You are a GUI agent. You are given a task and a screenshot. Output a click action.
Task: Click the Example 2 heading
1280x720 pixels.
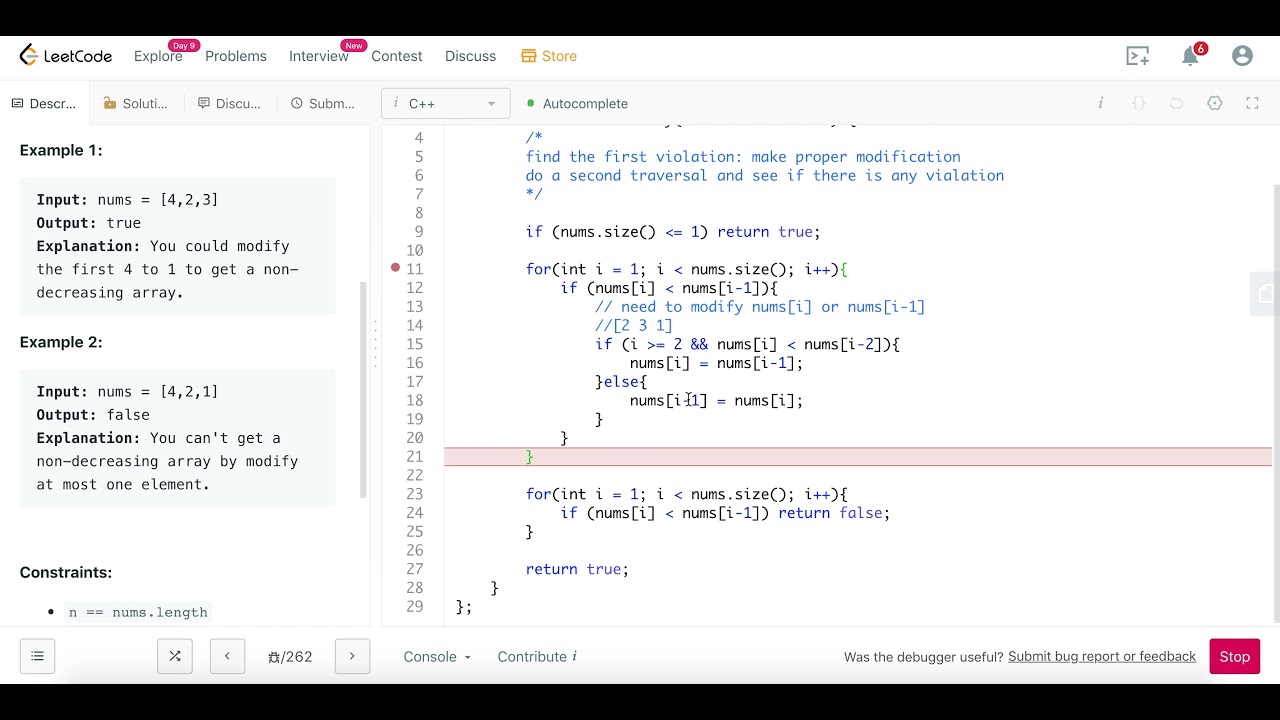(x=61, y=342)
